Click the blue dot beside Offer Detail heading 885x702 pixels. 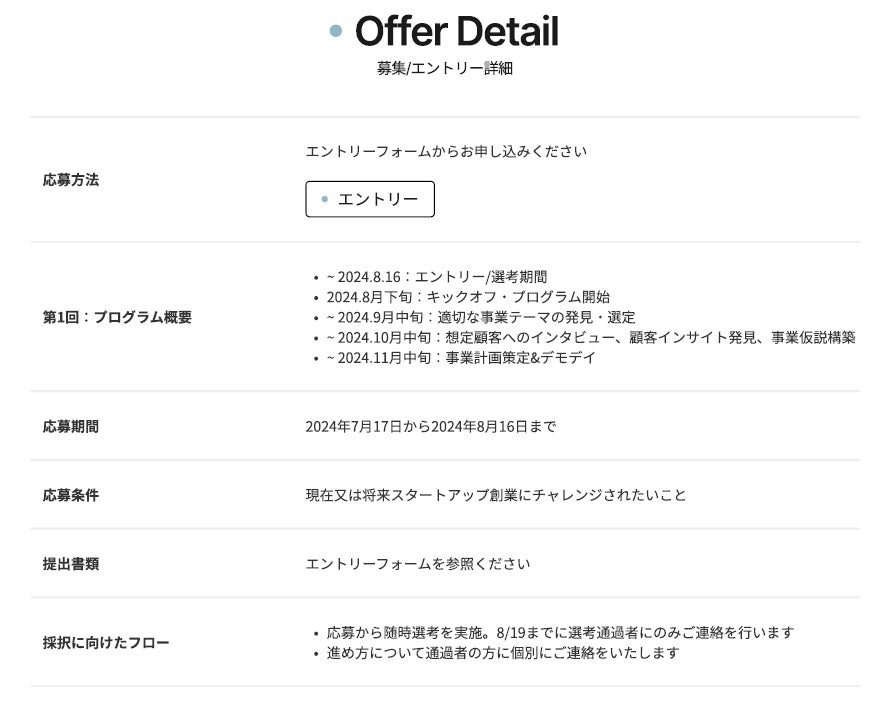click(x=336, y=32)
